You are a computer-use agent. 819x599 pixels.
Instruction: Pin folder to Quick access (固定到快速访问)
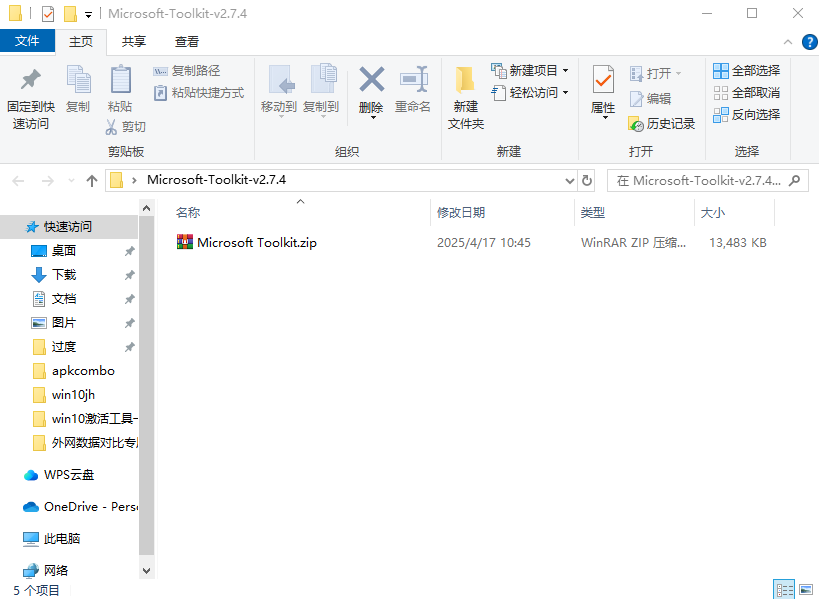[x=31, y=98]
